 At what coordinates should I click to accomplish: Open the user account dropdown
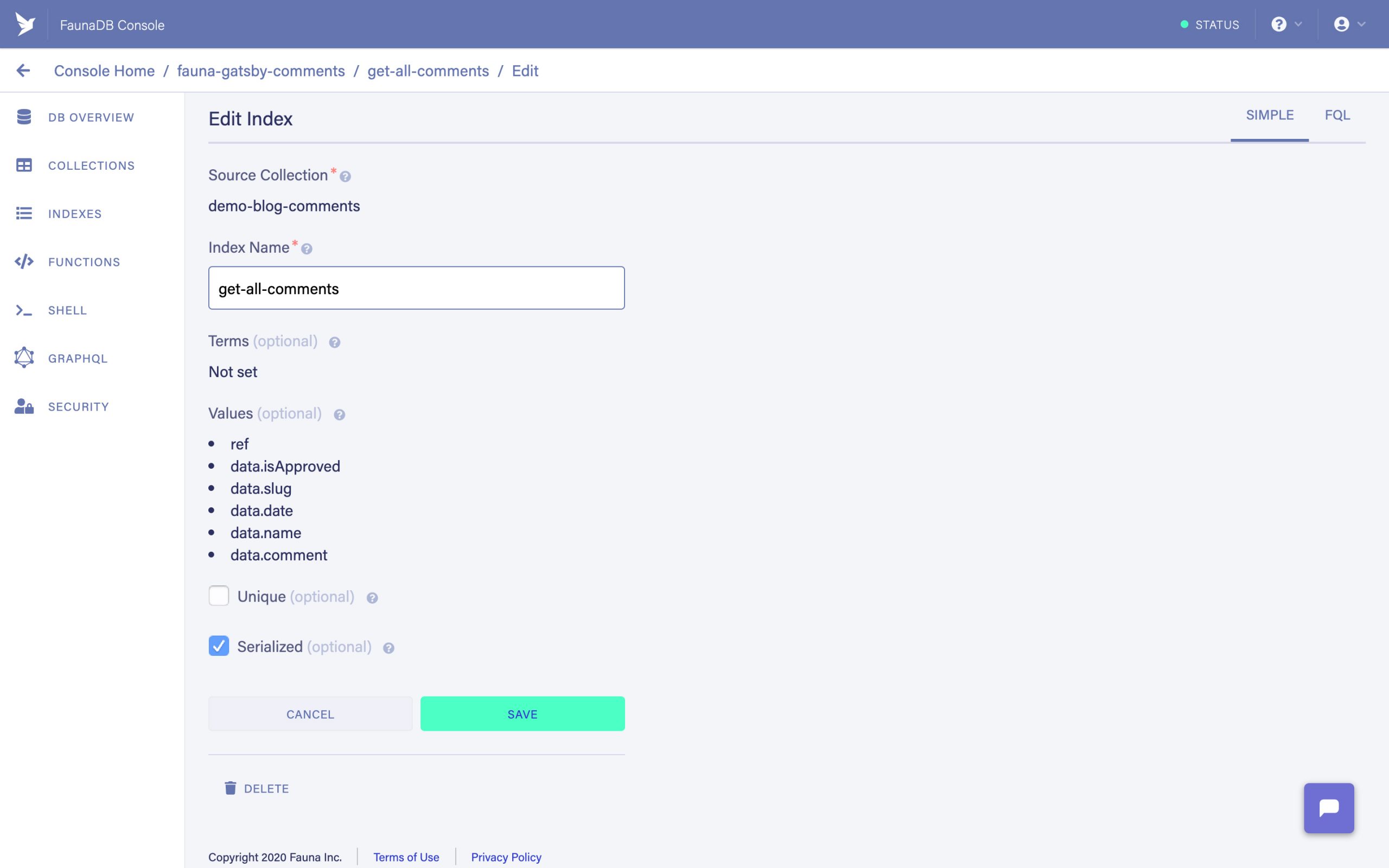point(1348,23)
